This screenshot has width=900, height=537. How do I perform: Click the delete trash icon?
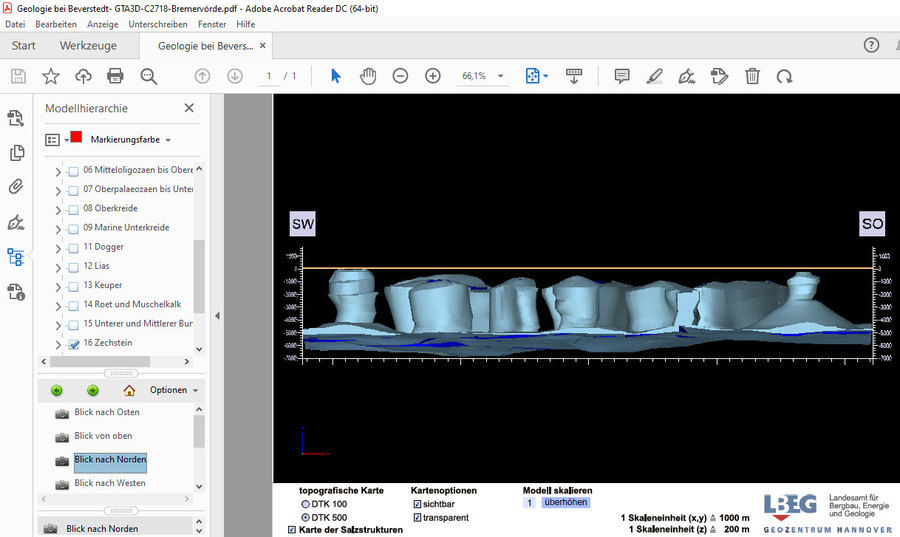point(752,76)
